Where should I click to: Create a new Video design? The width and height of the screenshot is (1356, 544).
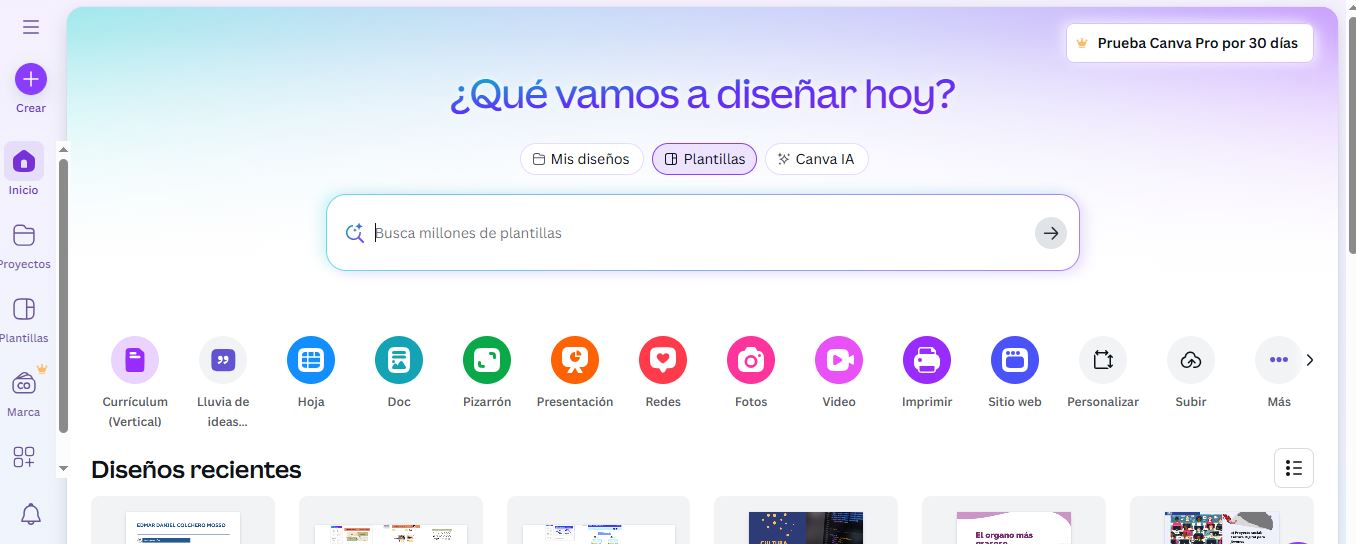coord(839,360)
